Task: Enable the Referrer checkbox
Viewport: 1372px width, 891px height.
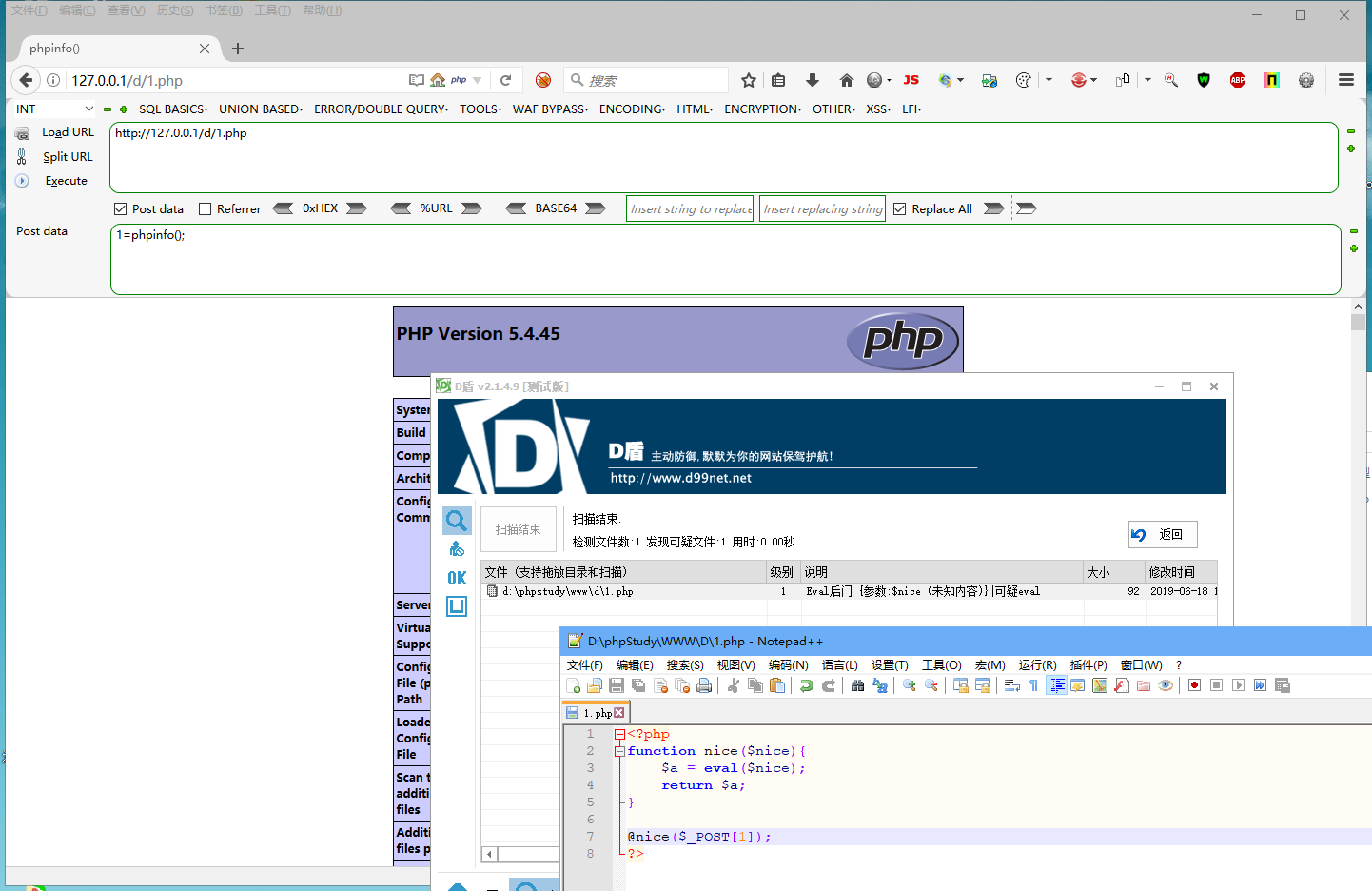Action: point(205,209)
